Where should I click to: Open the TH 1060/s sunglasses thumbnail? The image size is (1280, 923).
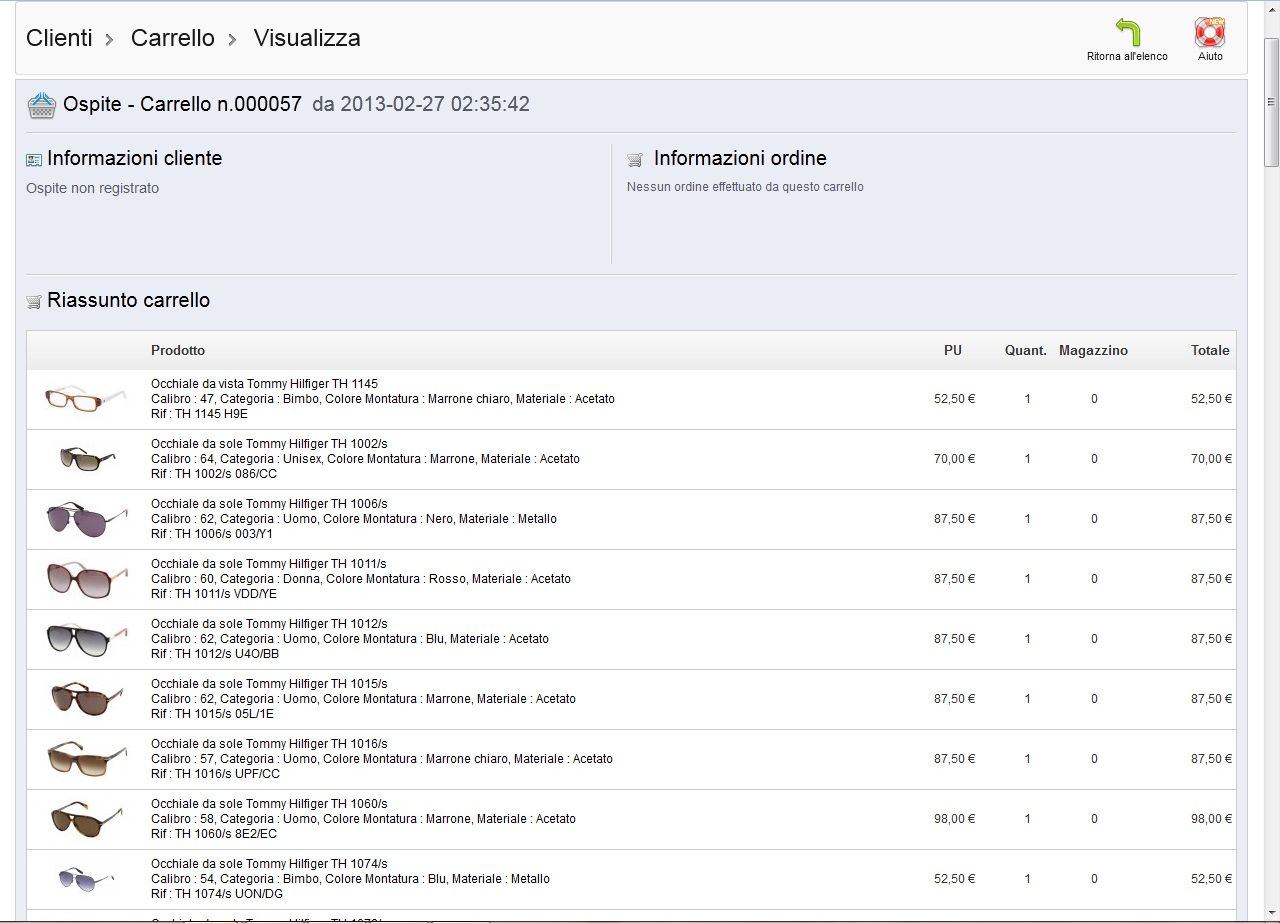tap(87, 819)
